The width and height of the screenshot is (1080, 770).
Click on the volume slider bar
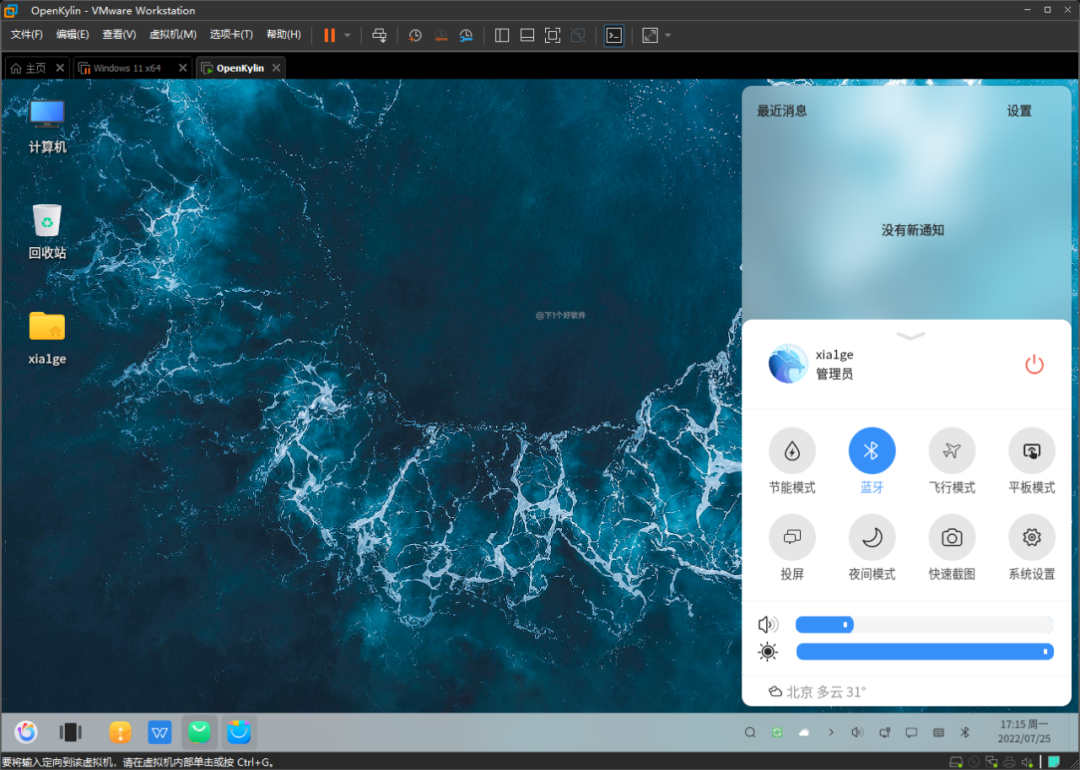(x=923, y=625)
